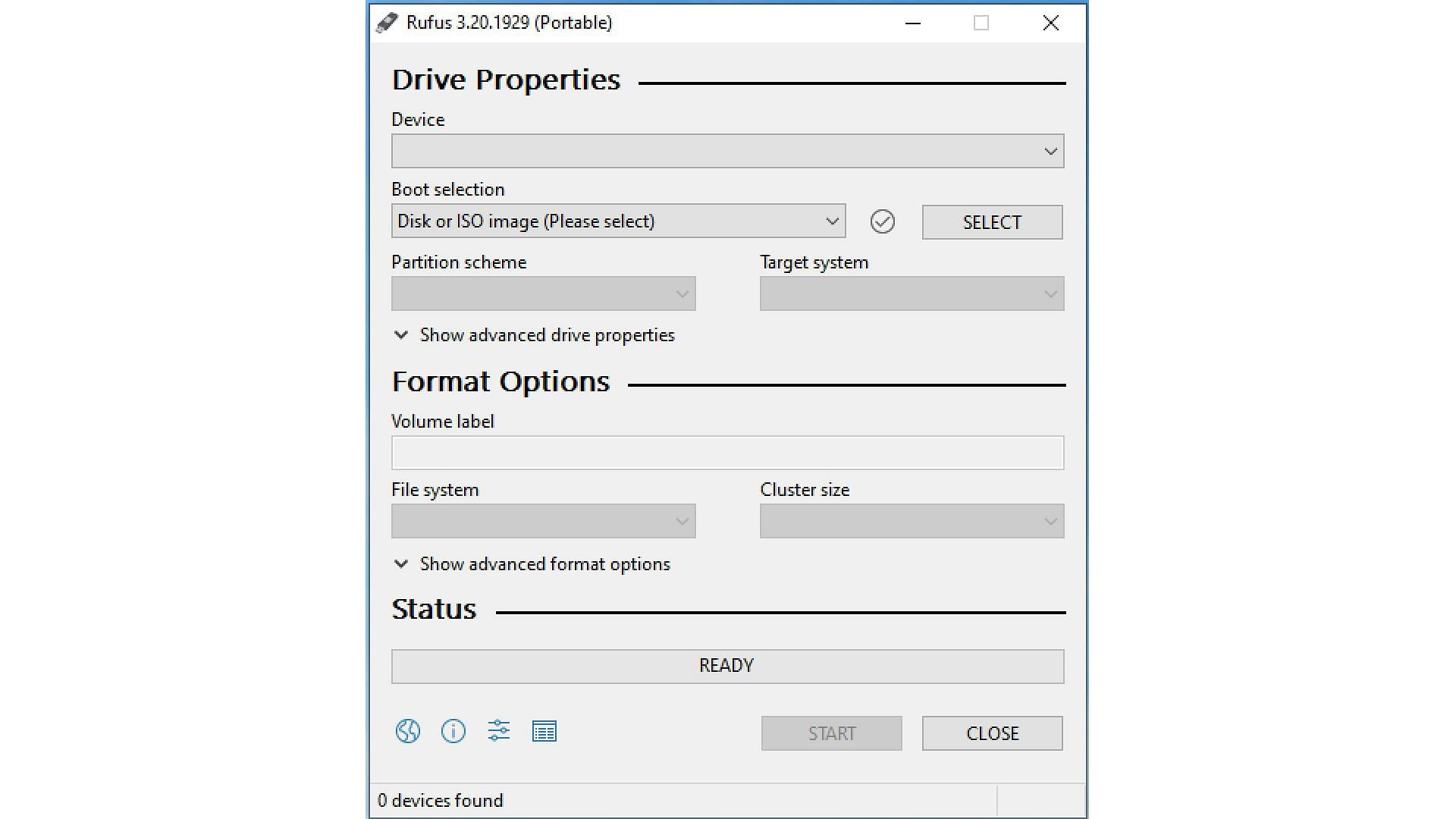The image size is (1456, 819).
Task: Open the Cluster size dropdown
Action: 912,521
